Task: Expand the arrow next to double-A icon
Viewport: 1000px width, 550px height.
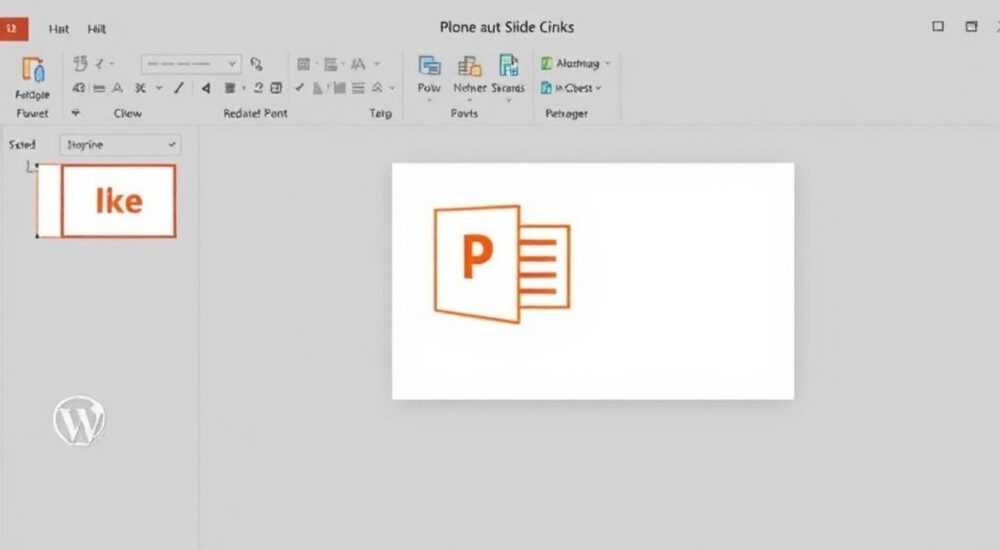Action: [x=377, y=64]
